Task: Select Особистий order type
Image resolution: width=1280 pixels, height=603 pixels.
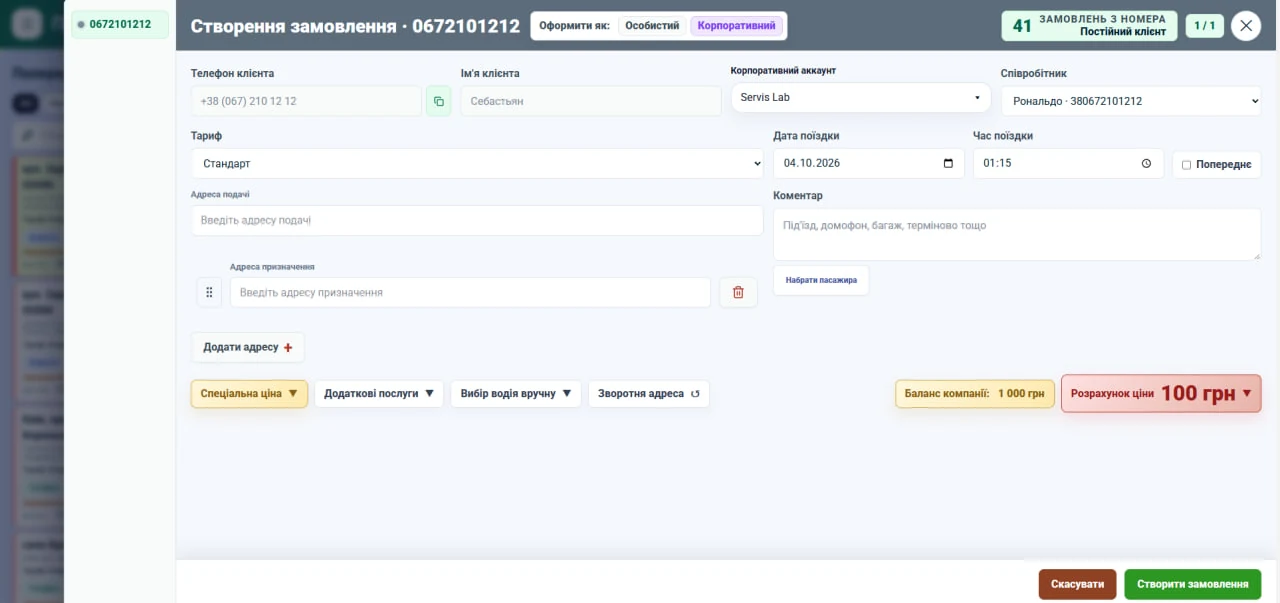Action: pyautogui.click(x=652, y=26)
